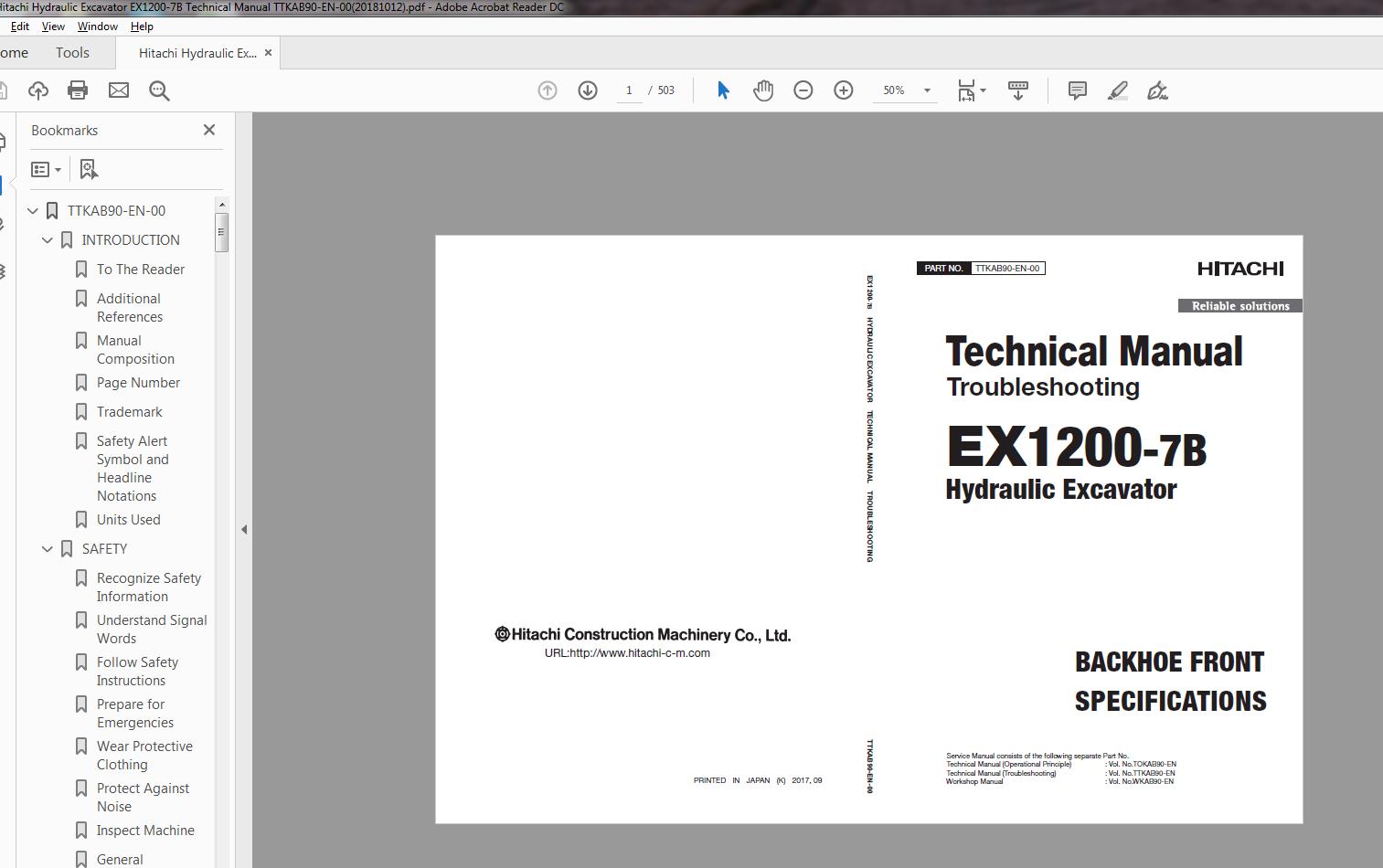
Task: Go to next page arrow
Action: (588, 90)
